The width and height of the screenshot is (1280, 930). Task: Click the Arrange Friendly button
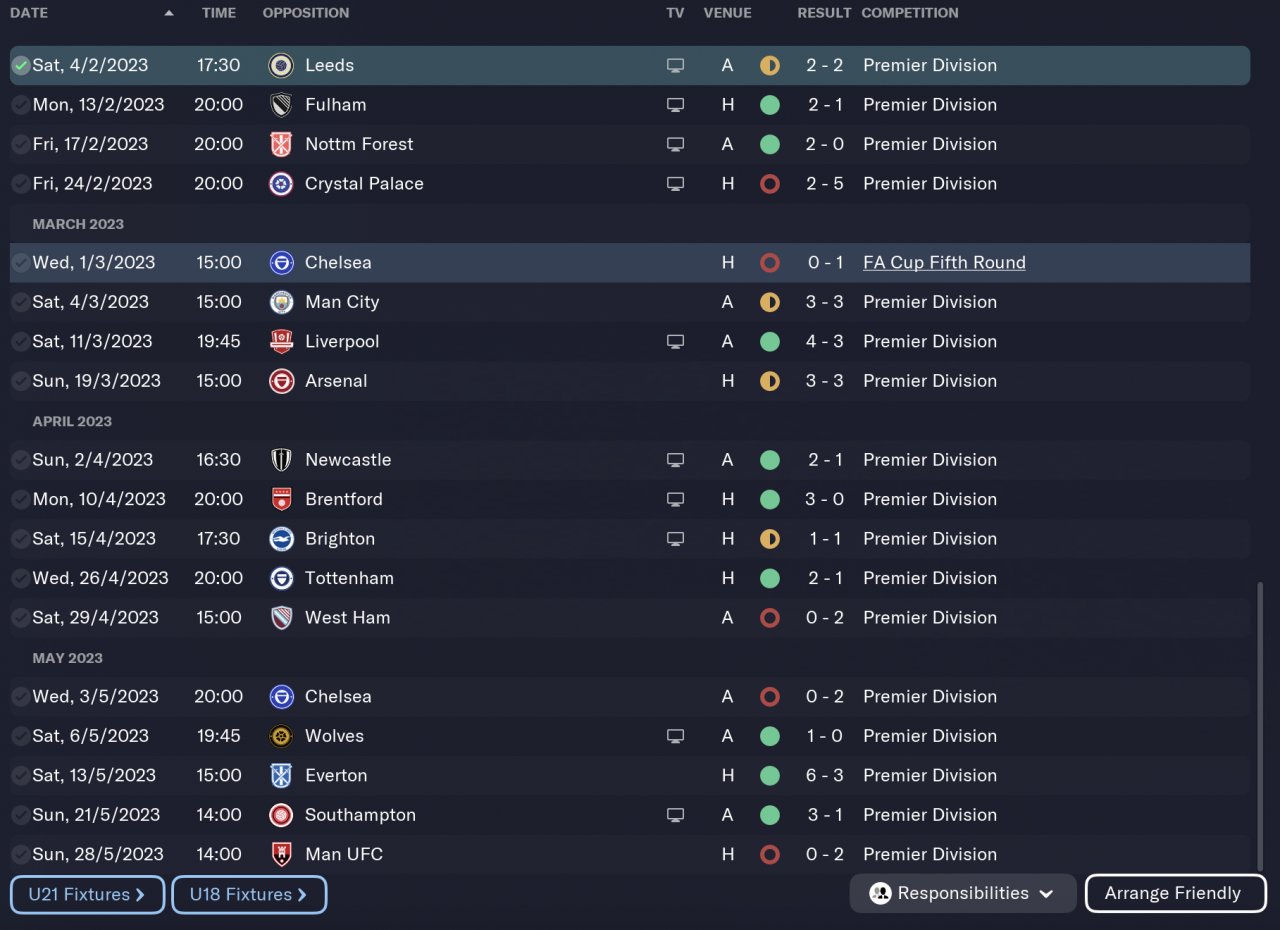(x=1175, y=894)
